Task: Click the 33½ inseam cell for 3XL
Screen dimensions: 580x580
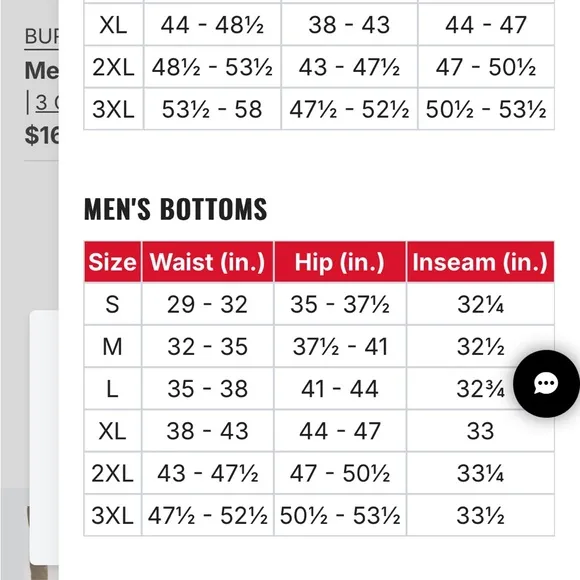Action: pyautogui.click(x=480, y=515)
